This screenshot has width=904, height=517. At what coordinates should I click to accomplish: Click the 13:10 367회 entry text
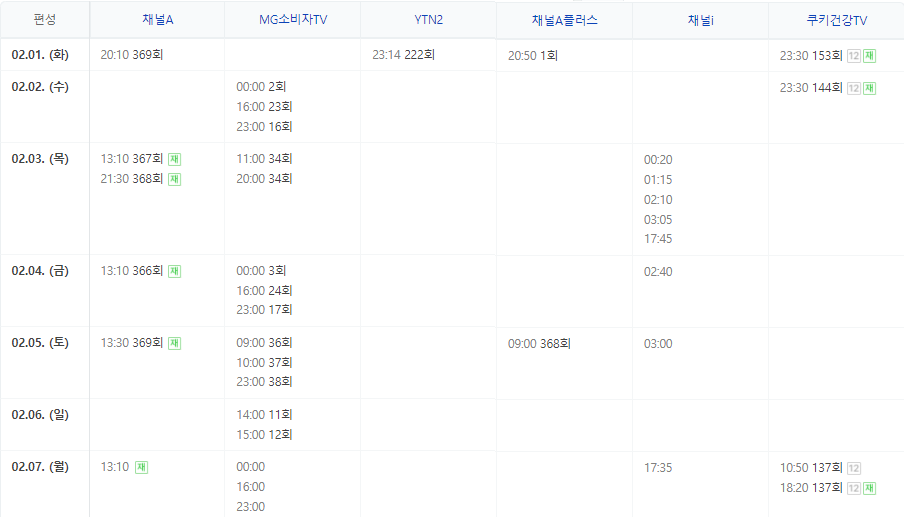(131, 159)
